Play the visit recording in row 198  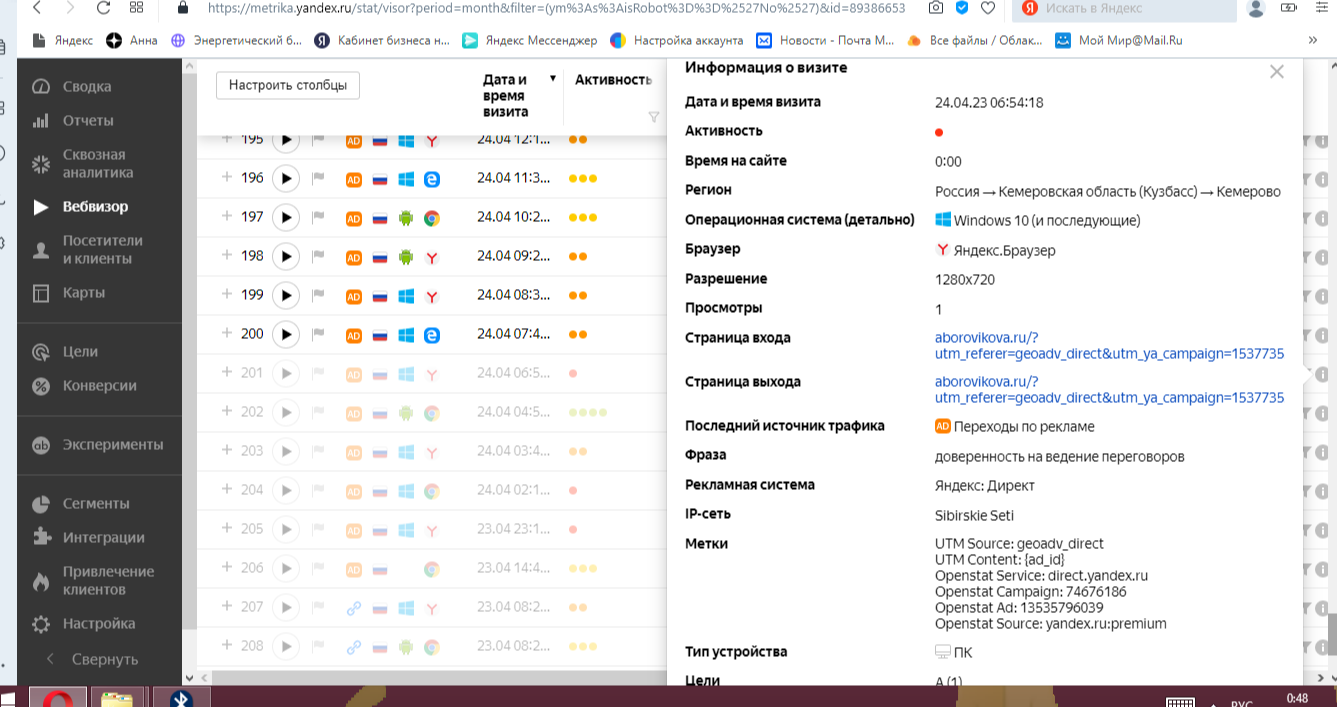coord(286,256)
